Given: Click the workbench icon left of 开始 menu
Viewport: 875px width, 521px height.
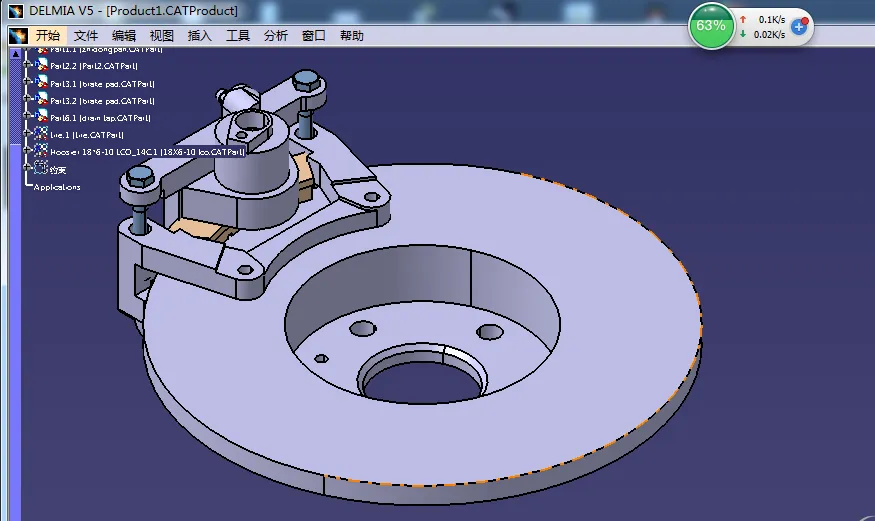Looking at the screenshot, I should click(x=18, y=35).
